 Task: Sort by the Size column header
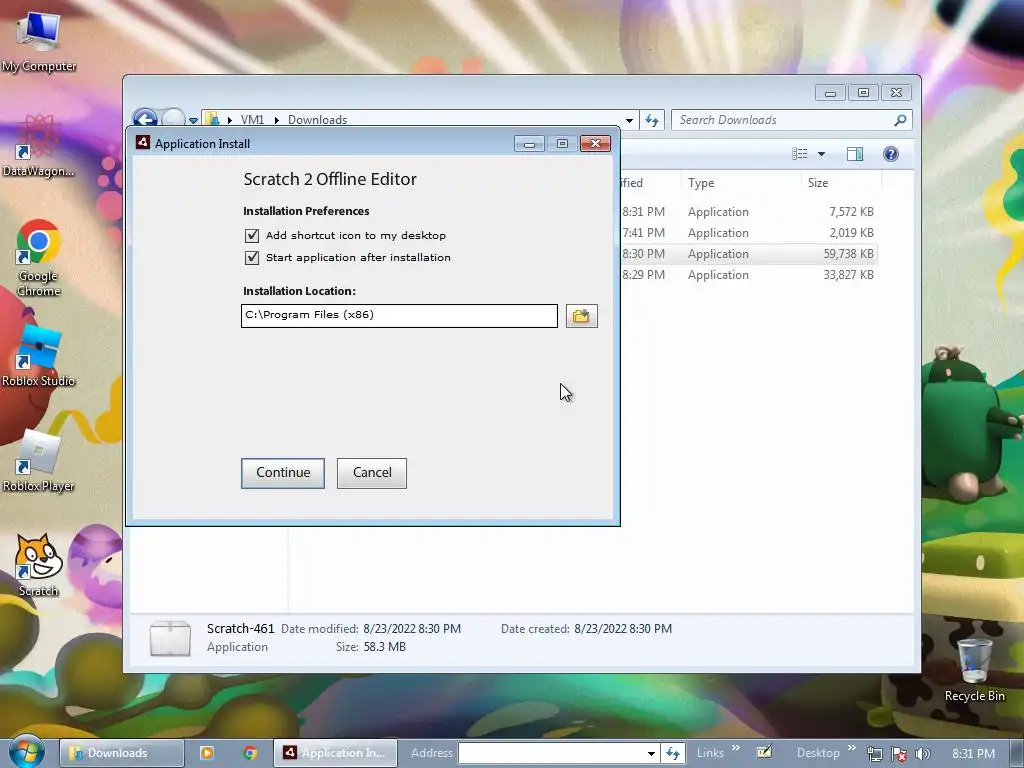tap(841, 183)
